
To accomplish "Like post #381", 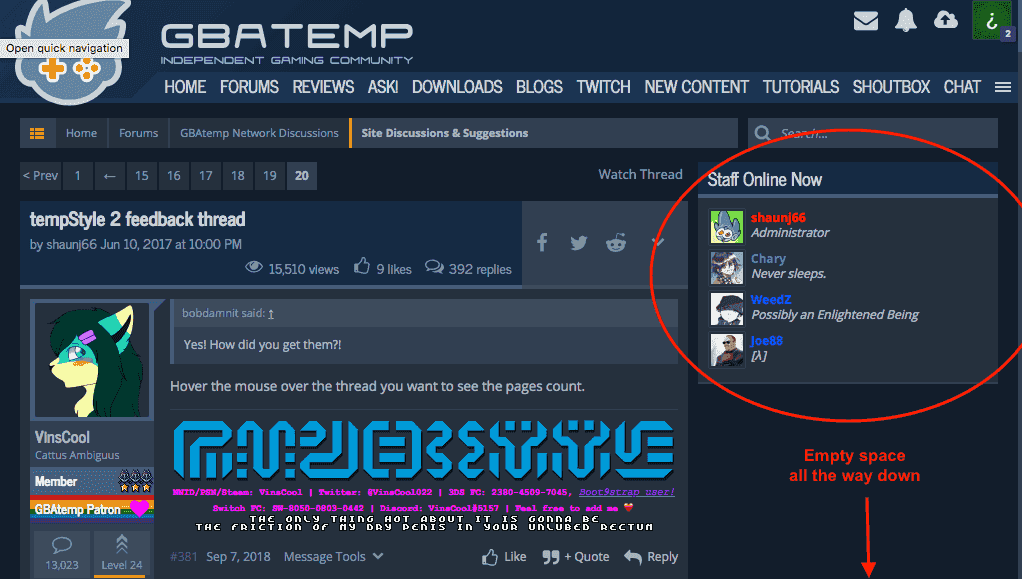I will coord(504,557).
